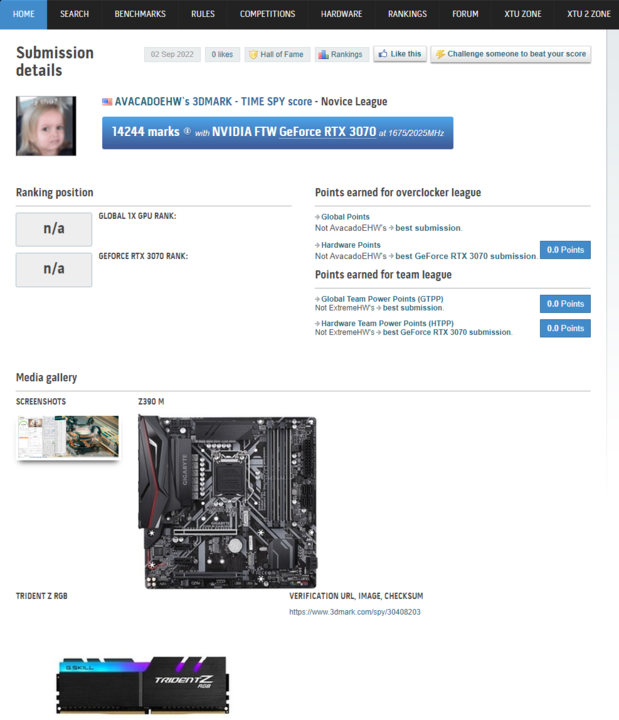619x720 pixels.
Task: Click the SEARCH navigation item
Action: [x=74, y=14]
